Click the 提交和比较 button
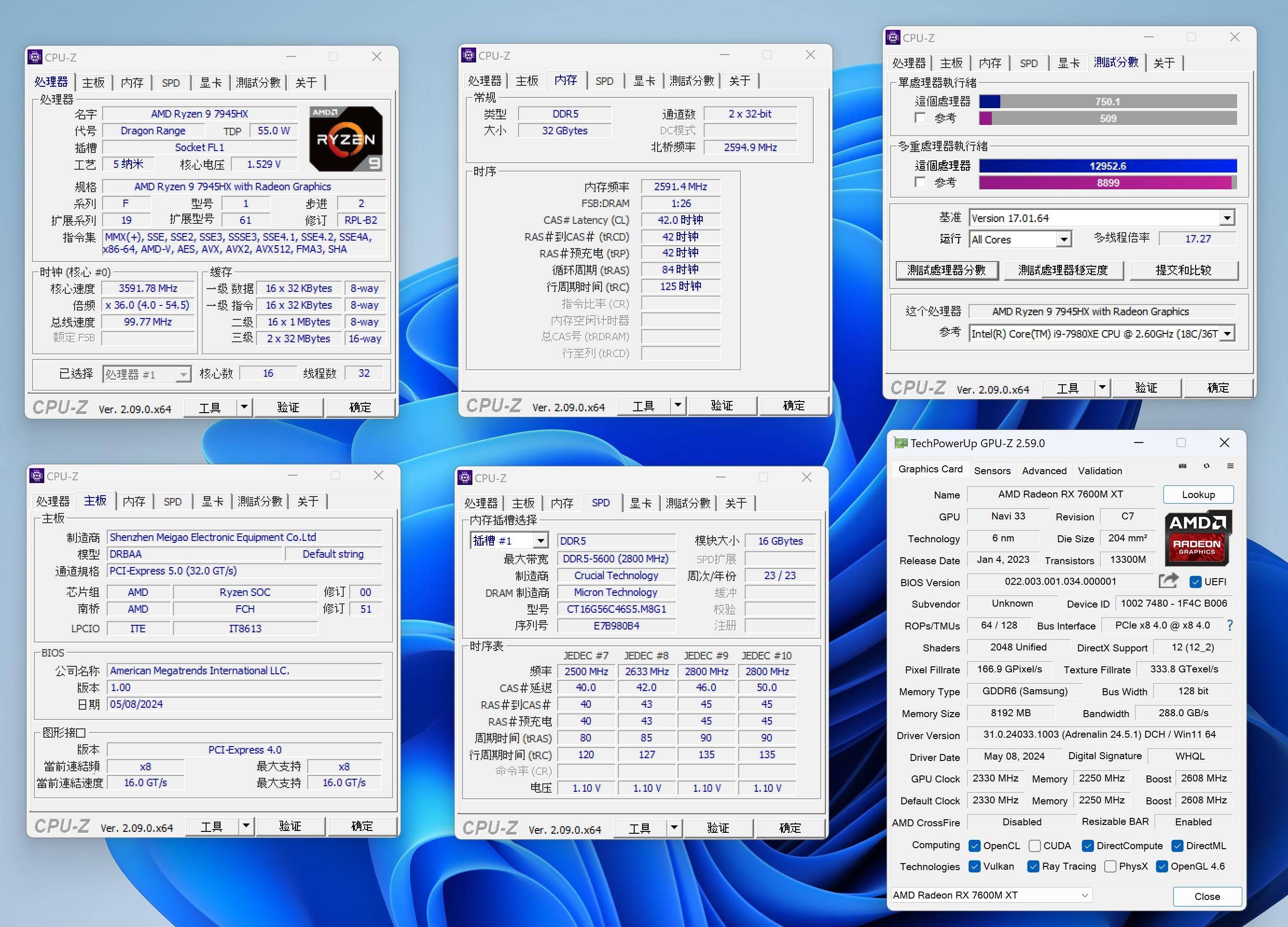Image resolution: width=1288 pixels, height=927 pixels. (1184, 270)
